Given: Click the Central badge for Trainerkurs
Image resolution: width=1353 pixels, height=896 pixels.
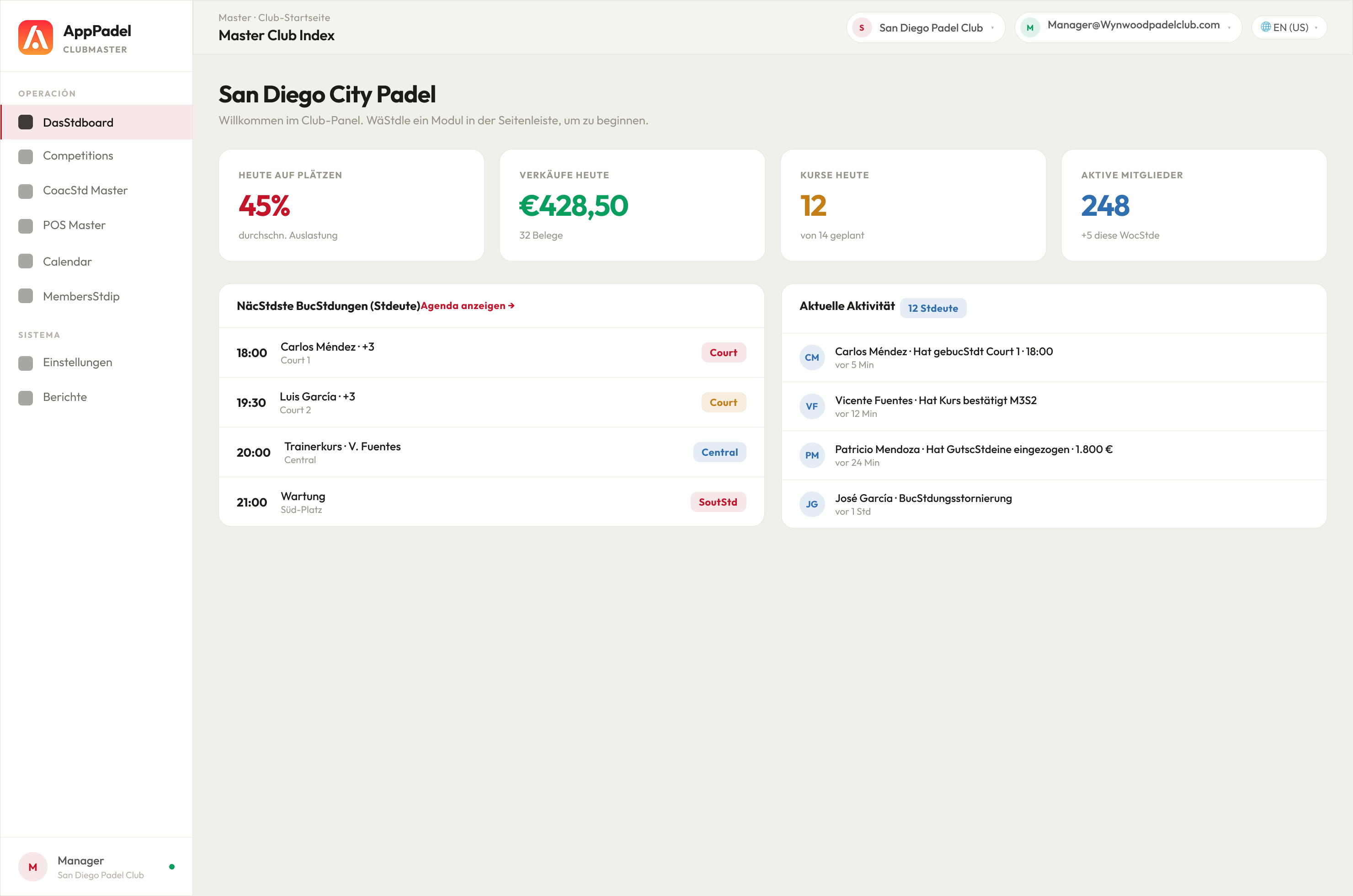Looking at the screenshot, I should (719, 452).
